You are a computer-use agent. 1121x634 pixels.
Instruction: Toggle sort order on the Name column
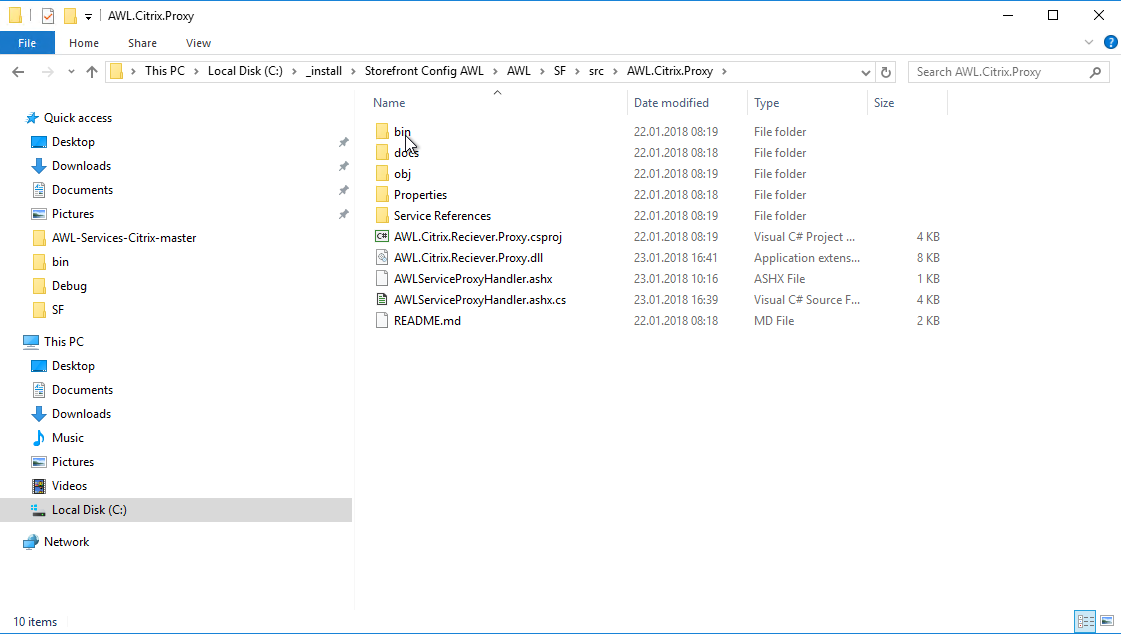pyautogui.click(x=389, y=102)
